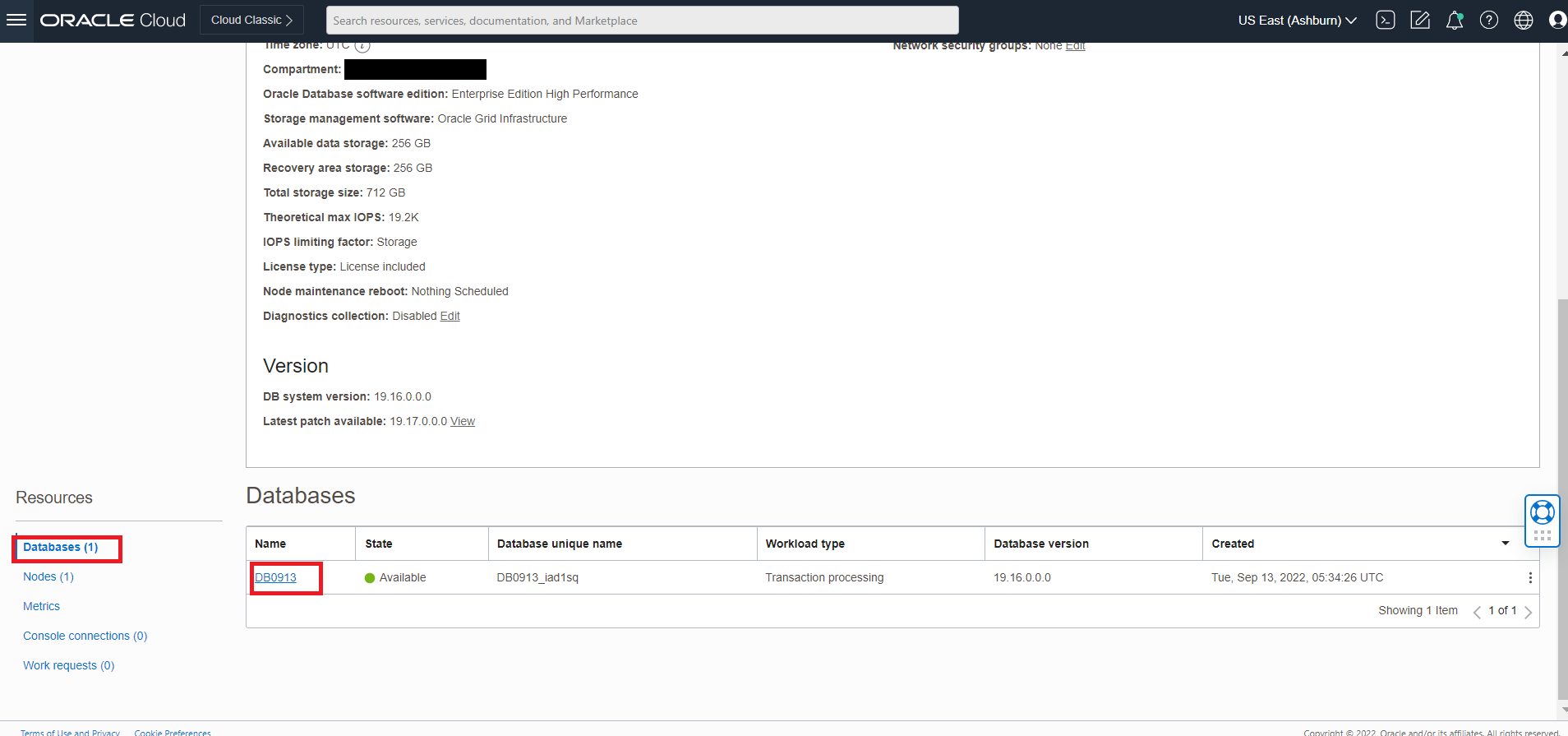Open the announcements bell icon
1568x736 pixels.
[1455, 20]
